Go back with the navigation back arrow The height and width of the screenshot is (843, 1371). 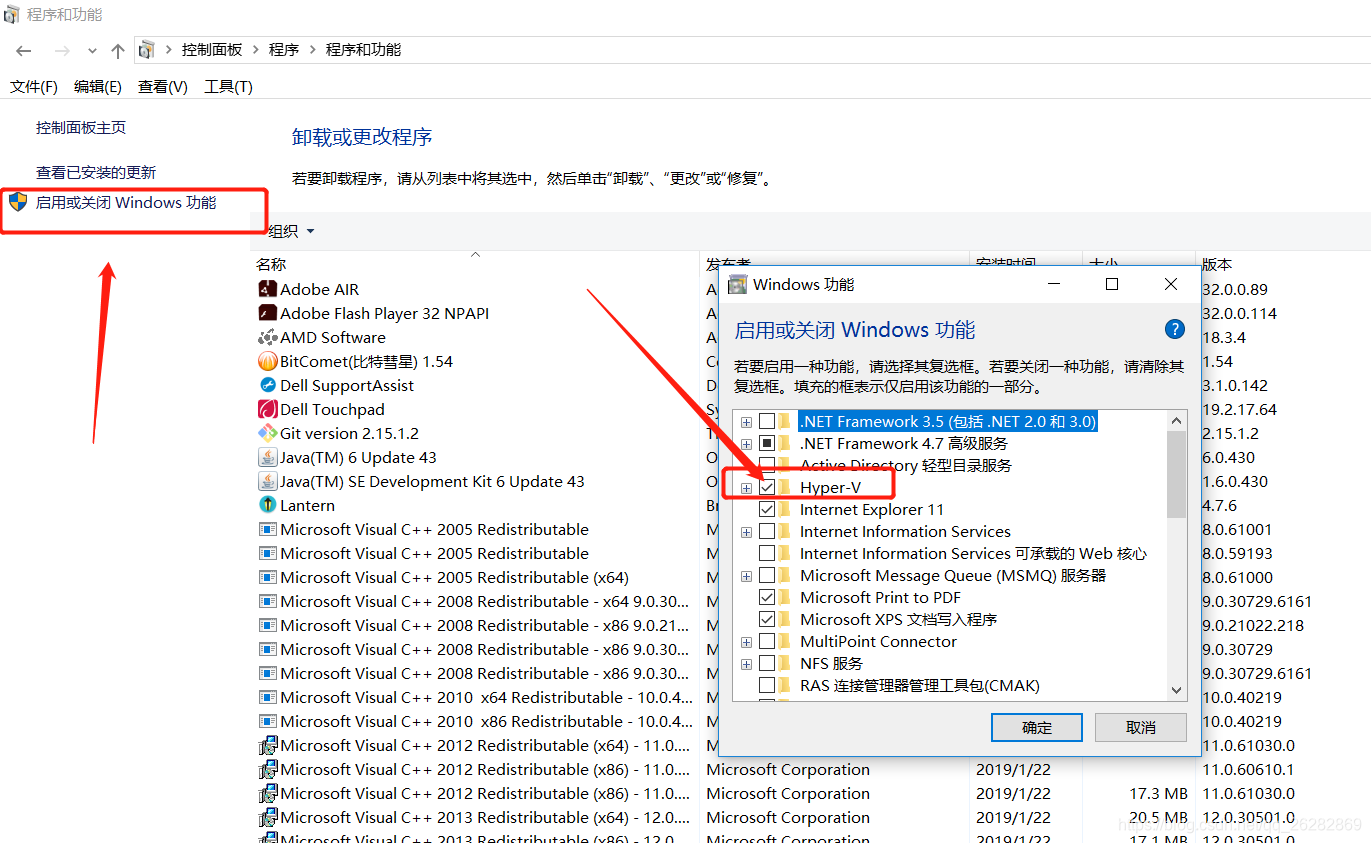point(24,50)
